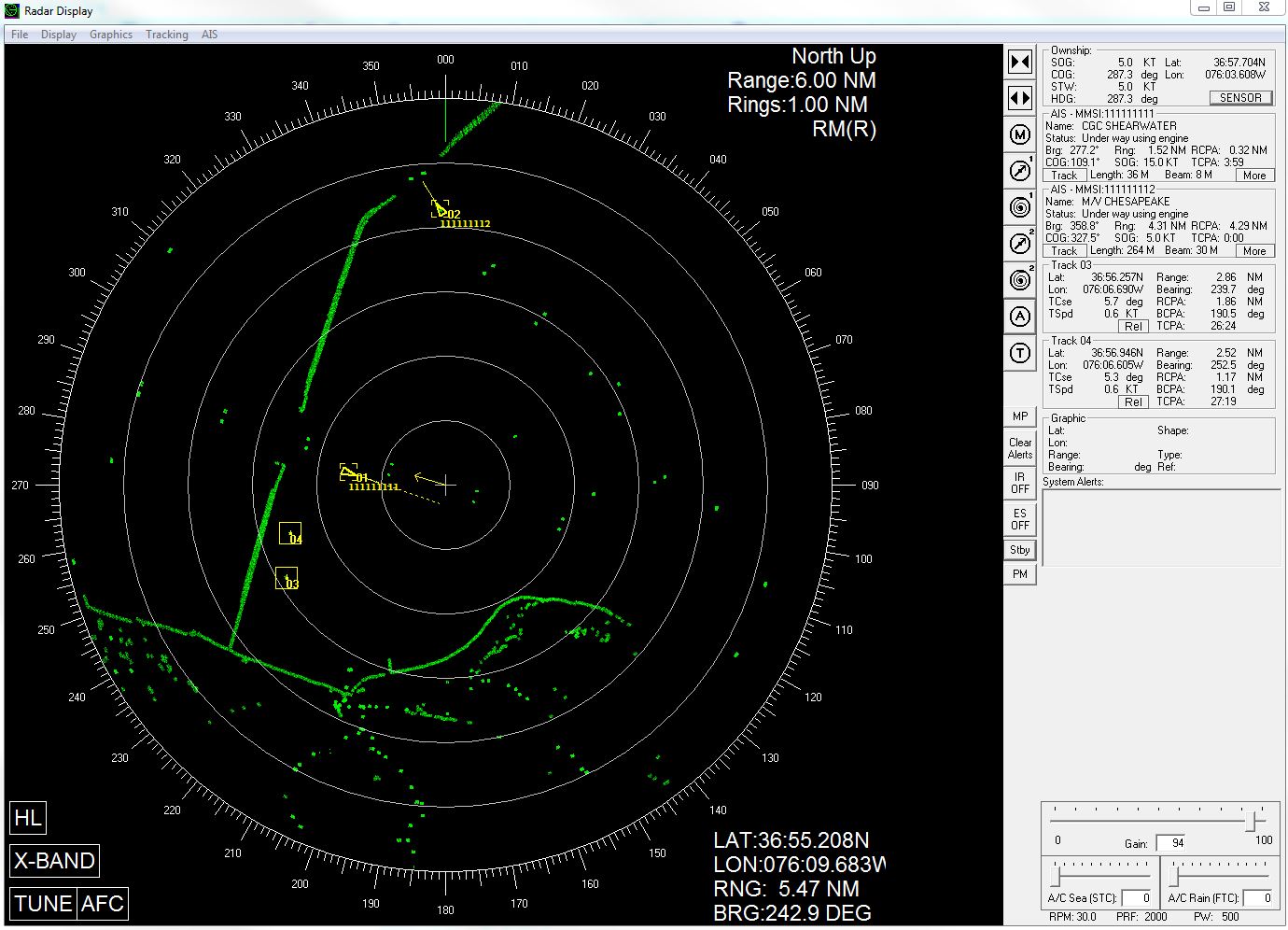Click the inward-pointing arrows range button
The width and height of the screenshot is (1288, 930).
pyautogui.click(x=1020, y=62)
